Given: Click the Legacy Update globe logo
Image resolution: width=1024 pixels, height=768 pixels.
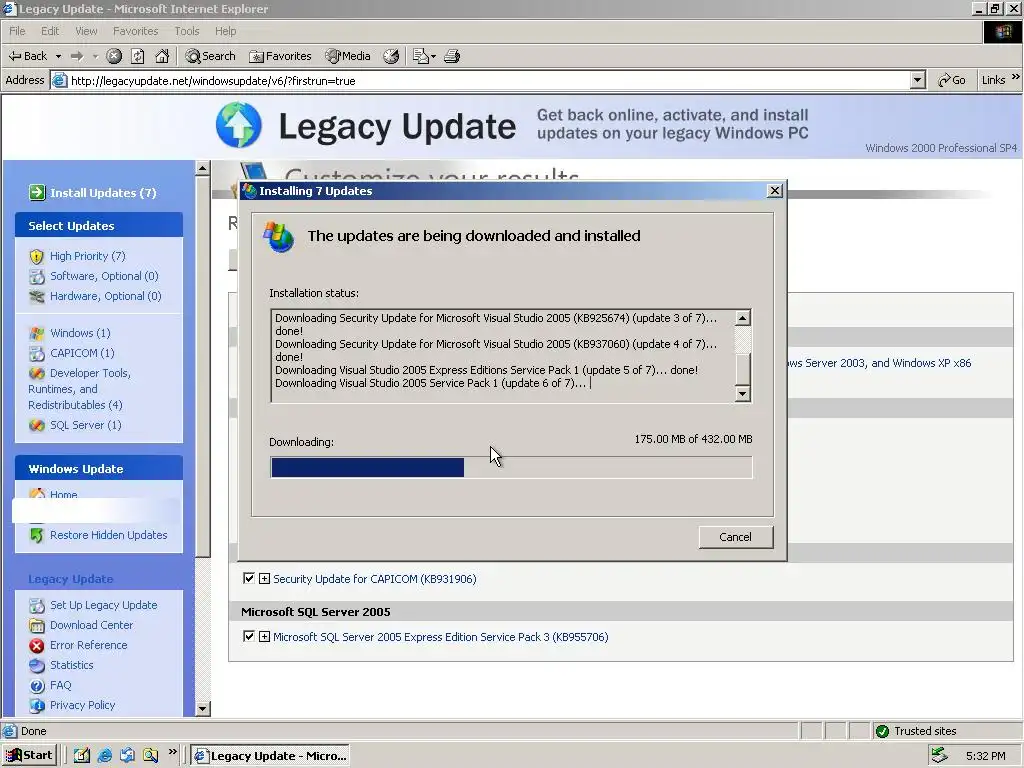Looking at the screenshot, I should point(239,125).
